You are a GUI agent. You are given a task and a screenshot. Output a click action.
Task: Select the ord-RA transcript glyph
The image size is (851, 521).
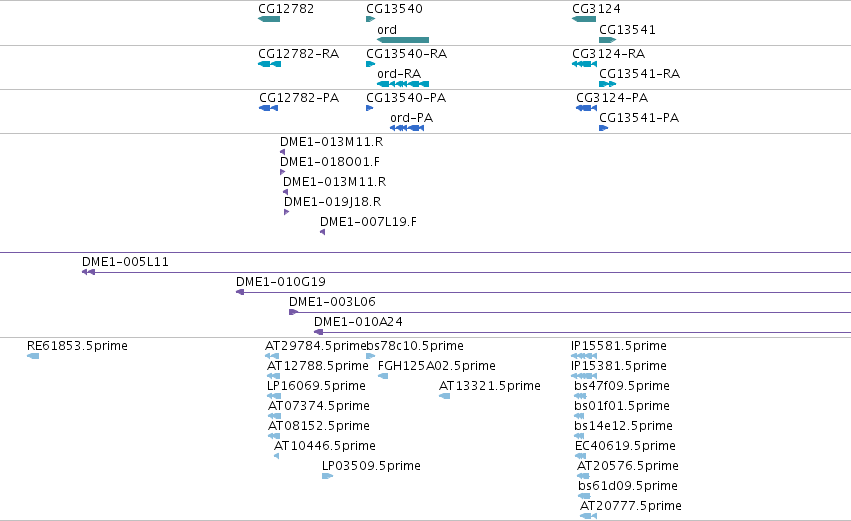pyautogui.click(x=403, y=84)
